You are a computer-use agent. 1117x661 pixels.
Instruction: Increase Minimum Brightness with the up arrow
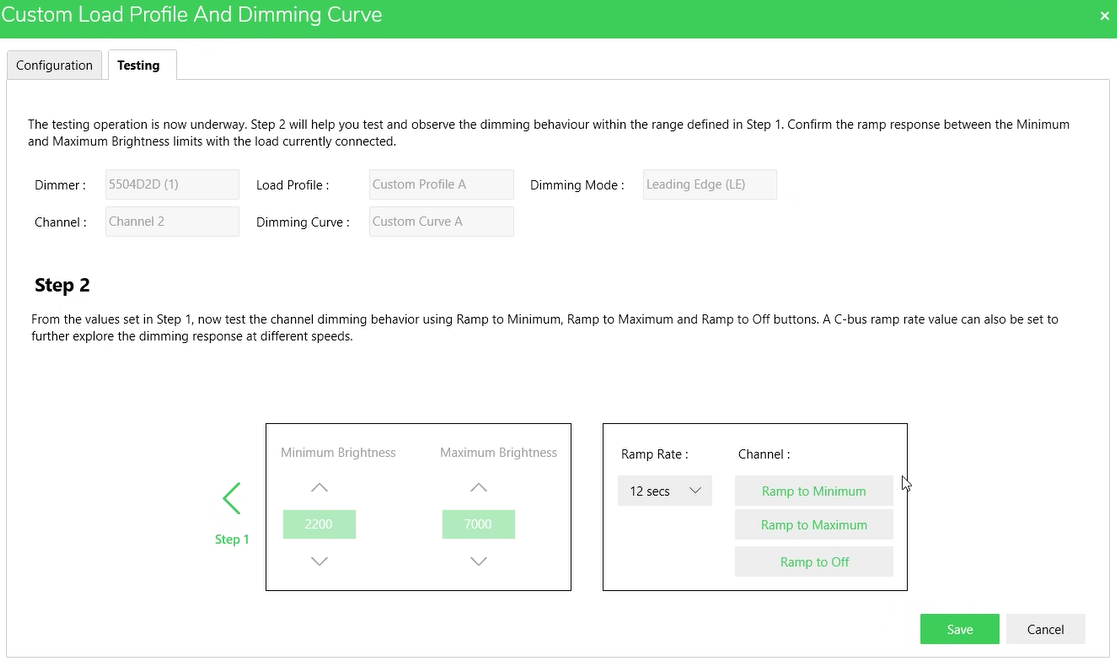(319, 488)
